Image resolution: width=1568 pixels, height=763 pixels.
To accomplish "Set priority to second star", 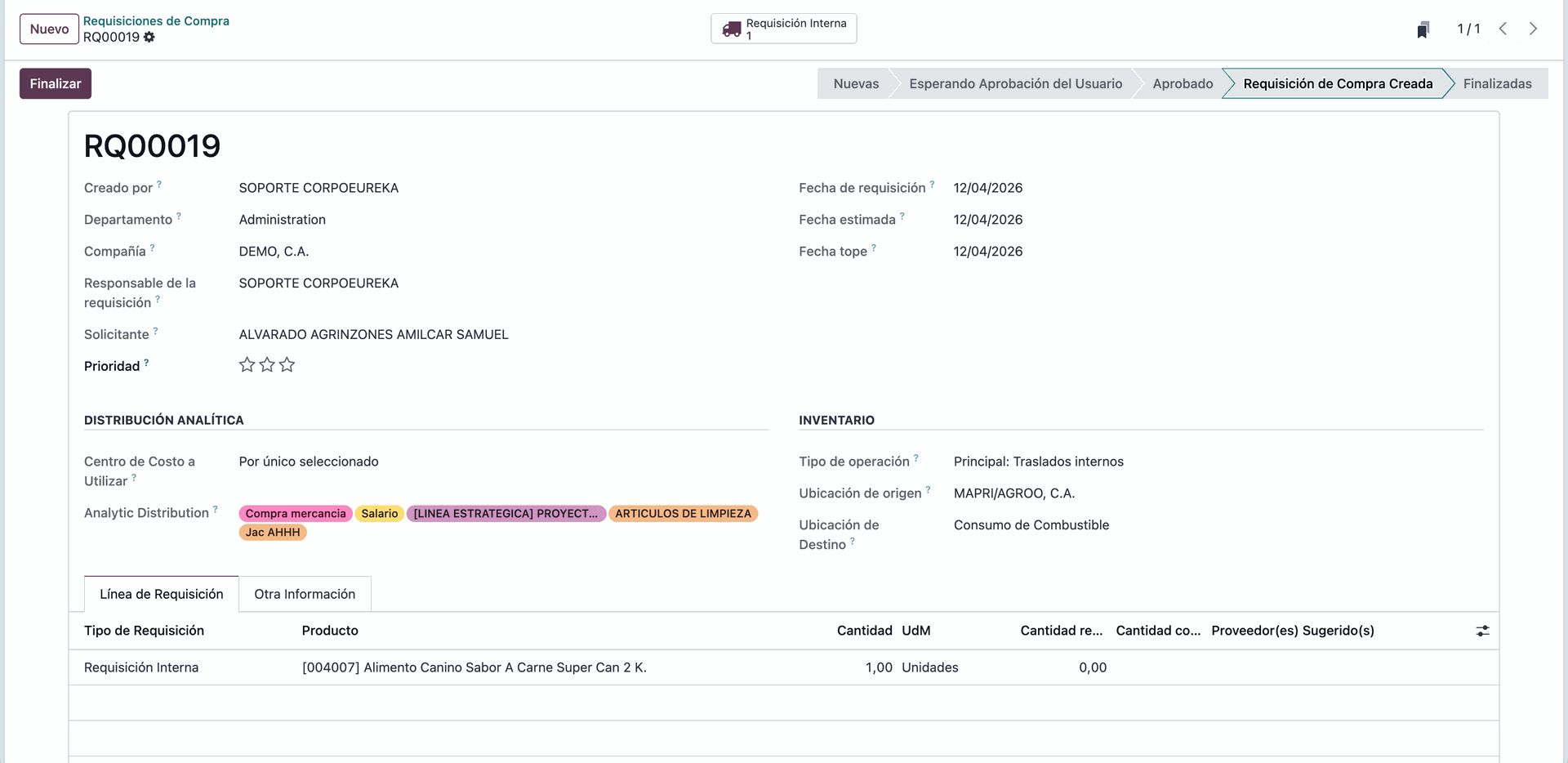I will [x=267, y=365].
